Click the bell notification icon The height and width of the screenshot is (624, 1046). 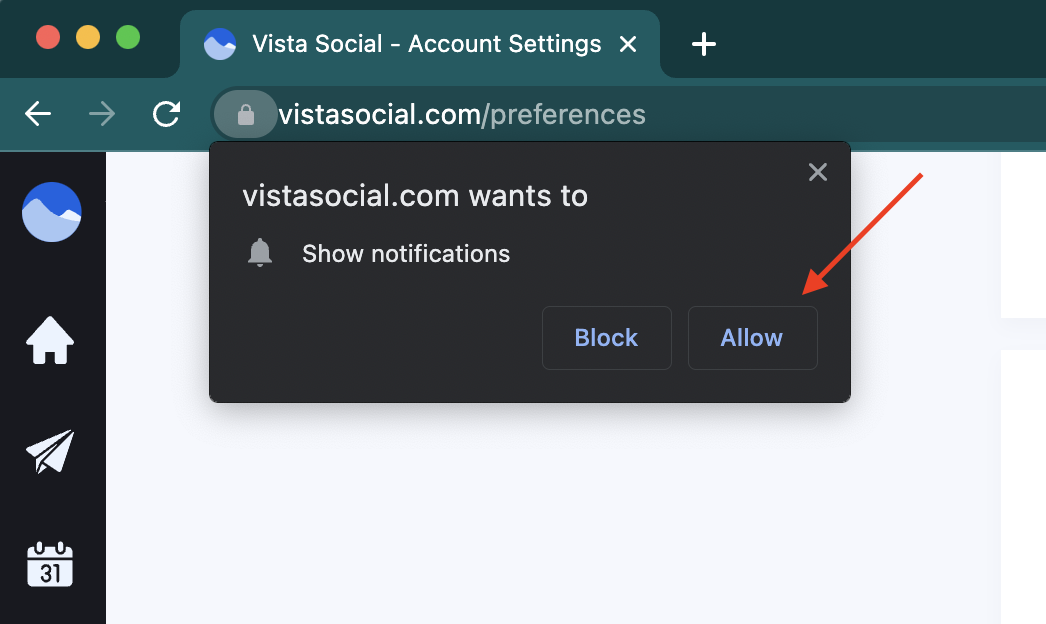(259, 253)
